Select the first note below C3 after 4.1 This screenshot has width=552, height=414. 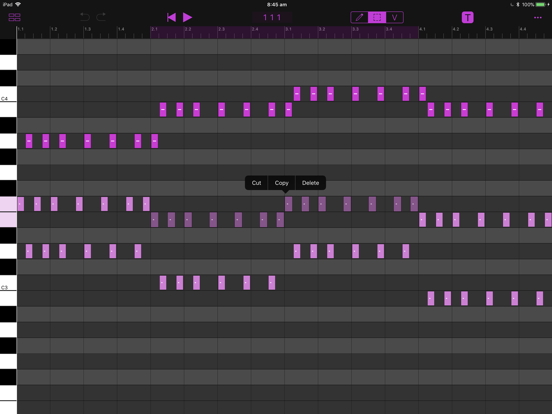431,299
